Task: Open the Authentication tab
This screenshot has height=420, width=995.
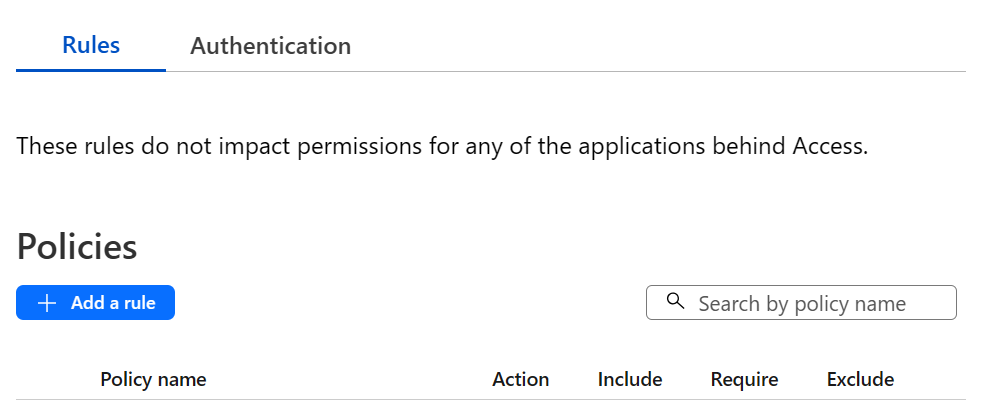Action: (x=270, y=46)
